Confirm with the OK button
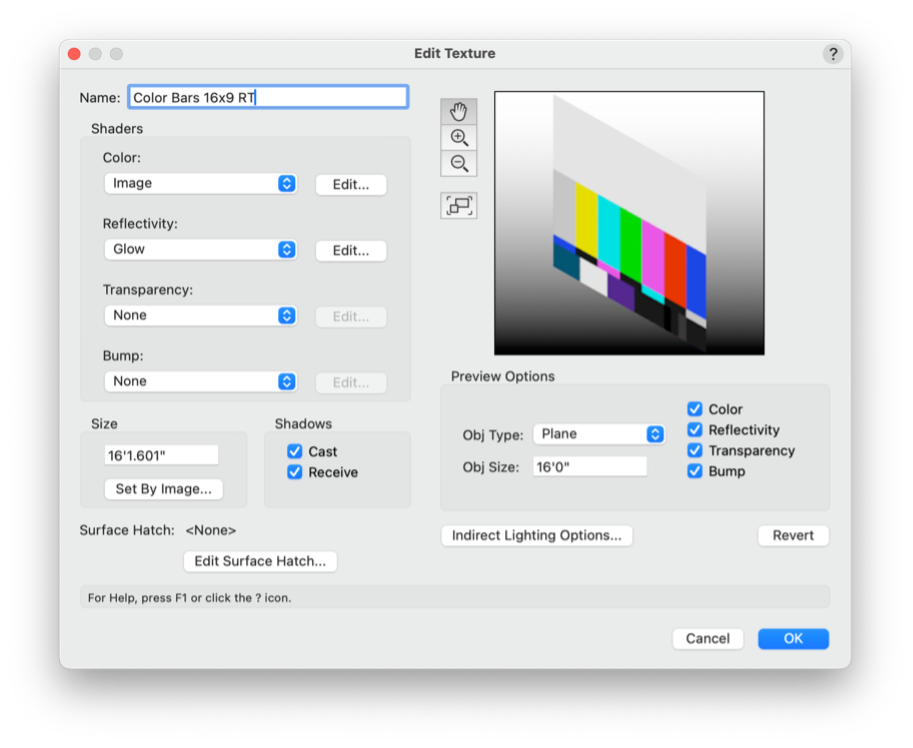Screen dimensions: 913x748 click(793, 639)
